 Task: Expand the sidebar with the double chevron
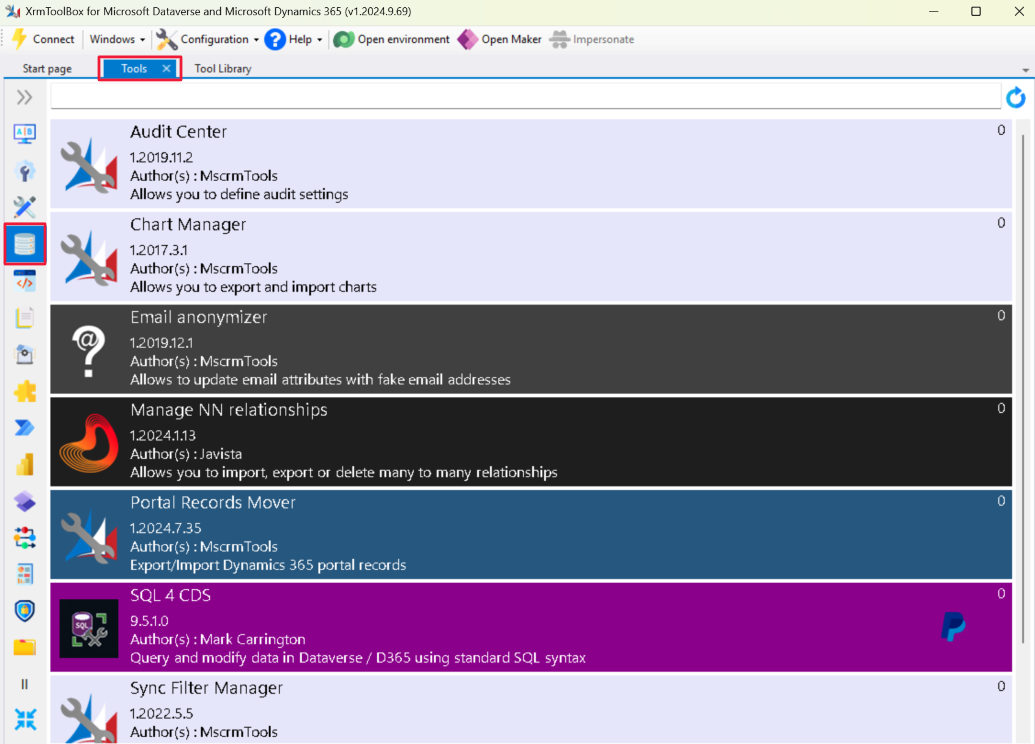click(x=24, y=98)
